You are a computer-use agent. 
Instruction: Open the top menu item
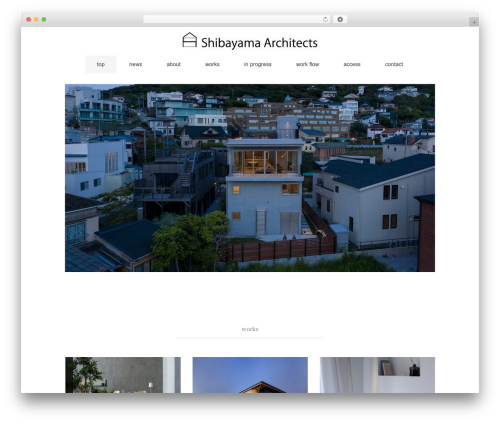point(101,64)
